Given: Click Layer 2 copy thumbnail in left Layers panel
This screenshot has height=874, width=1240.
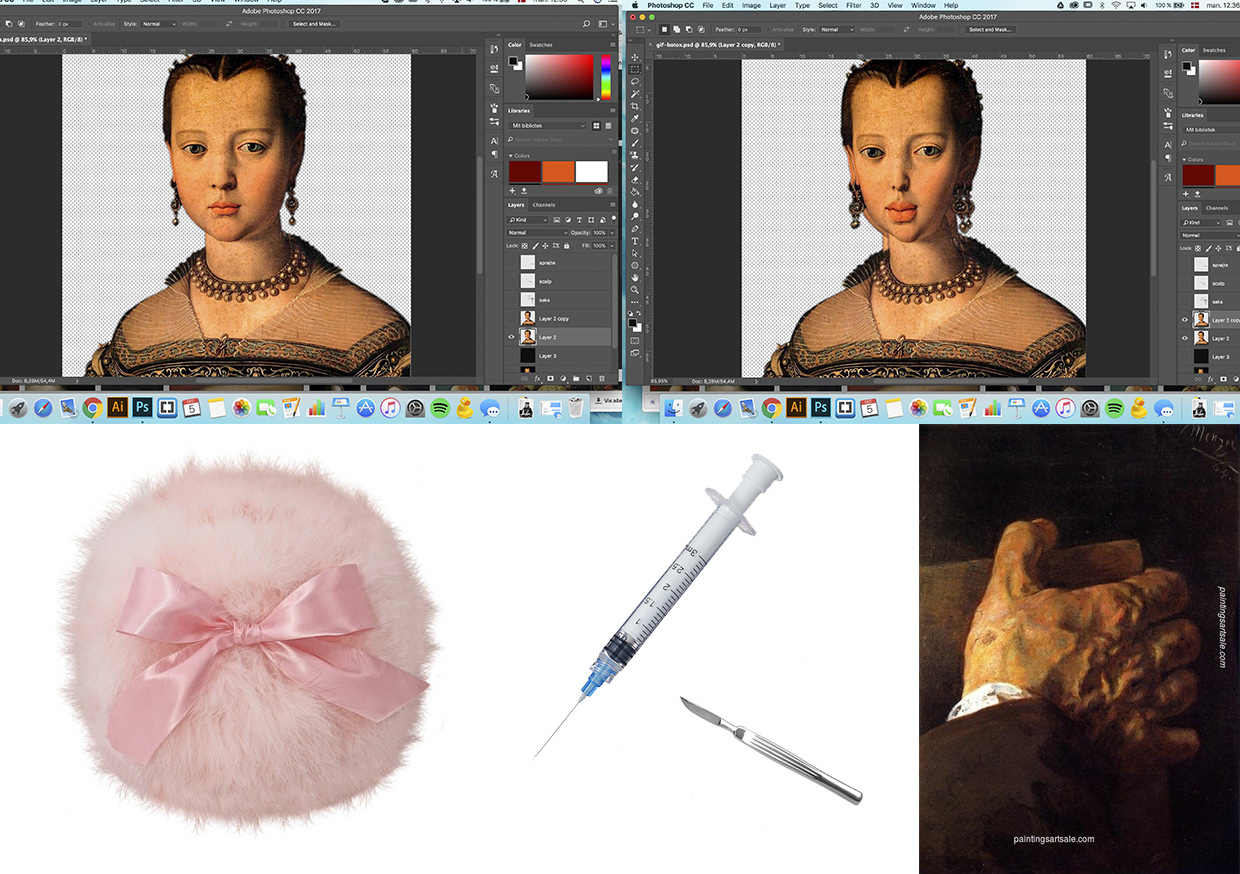Looking at the screenshot, I should coord(528,318).
